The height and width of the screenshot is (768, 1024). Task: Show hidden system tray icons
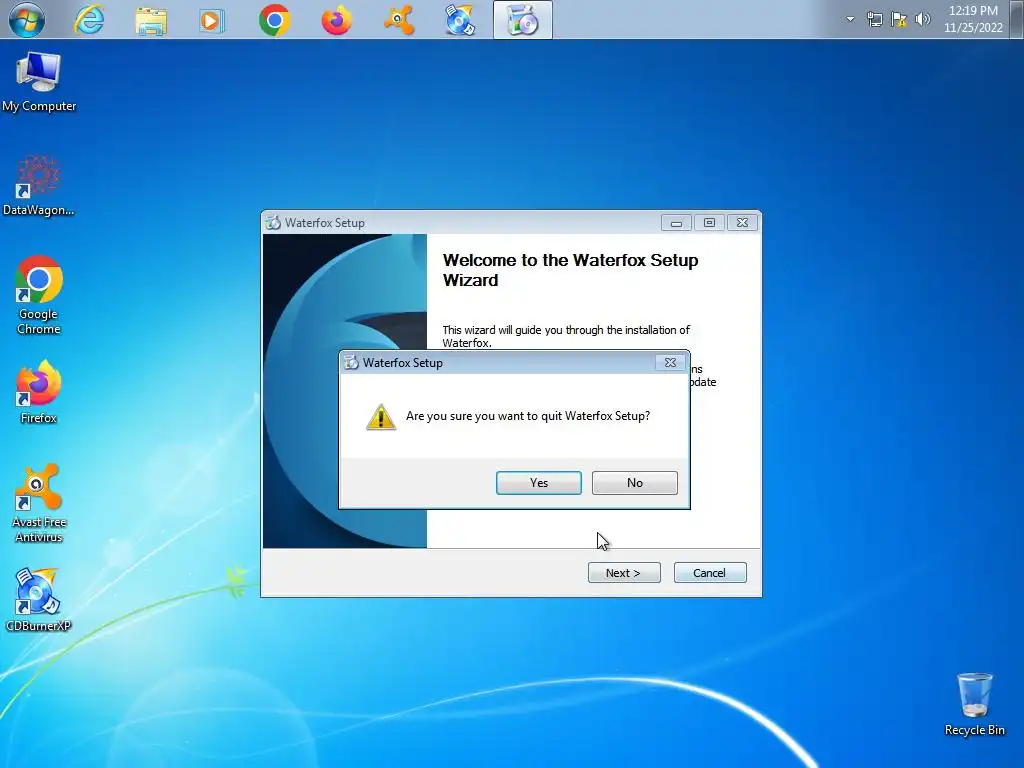(850, 19)
